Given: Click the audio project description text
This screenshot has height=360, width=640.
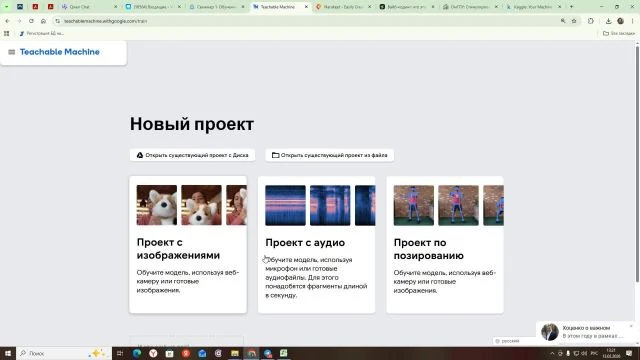Looking at the screenshot, I should click(316, 278).
